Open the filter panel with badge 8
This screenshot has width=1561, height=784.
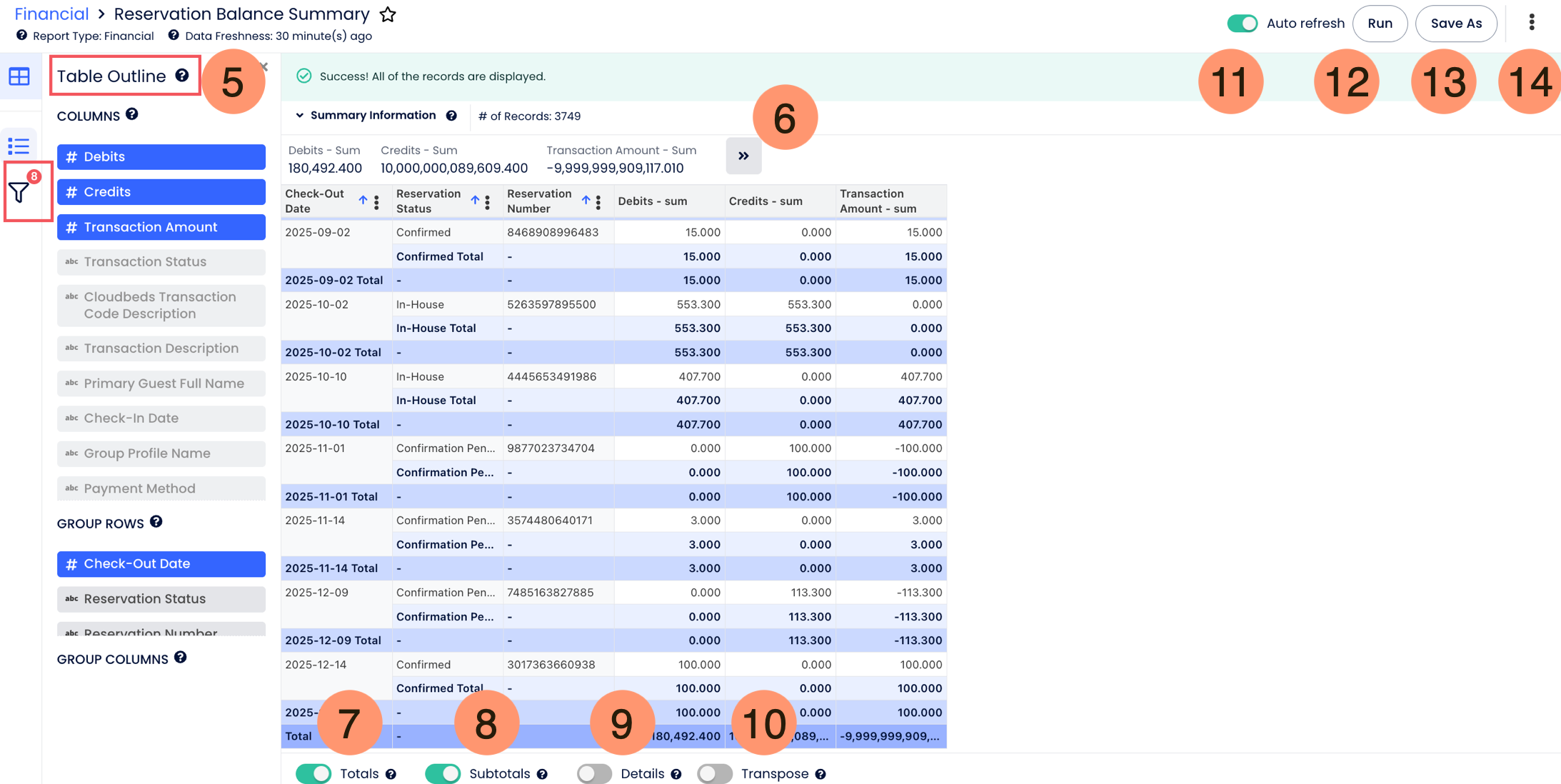(20, 191)
